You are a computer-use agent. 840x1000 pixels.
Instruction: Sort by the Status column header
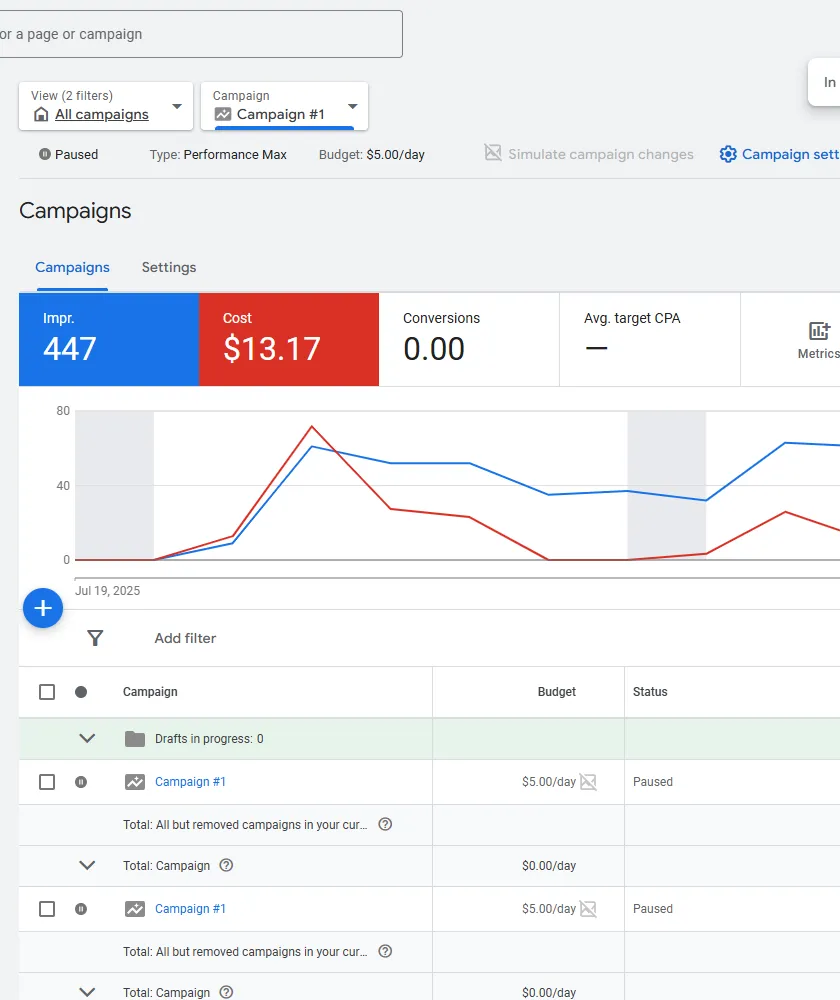[650, 692]
